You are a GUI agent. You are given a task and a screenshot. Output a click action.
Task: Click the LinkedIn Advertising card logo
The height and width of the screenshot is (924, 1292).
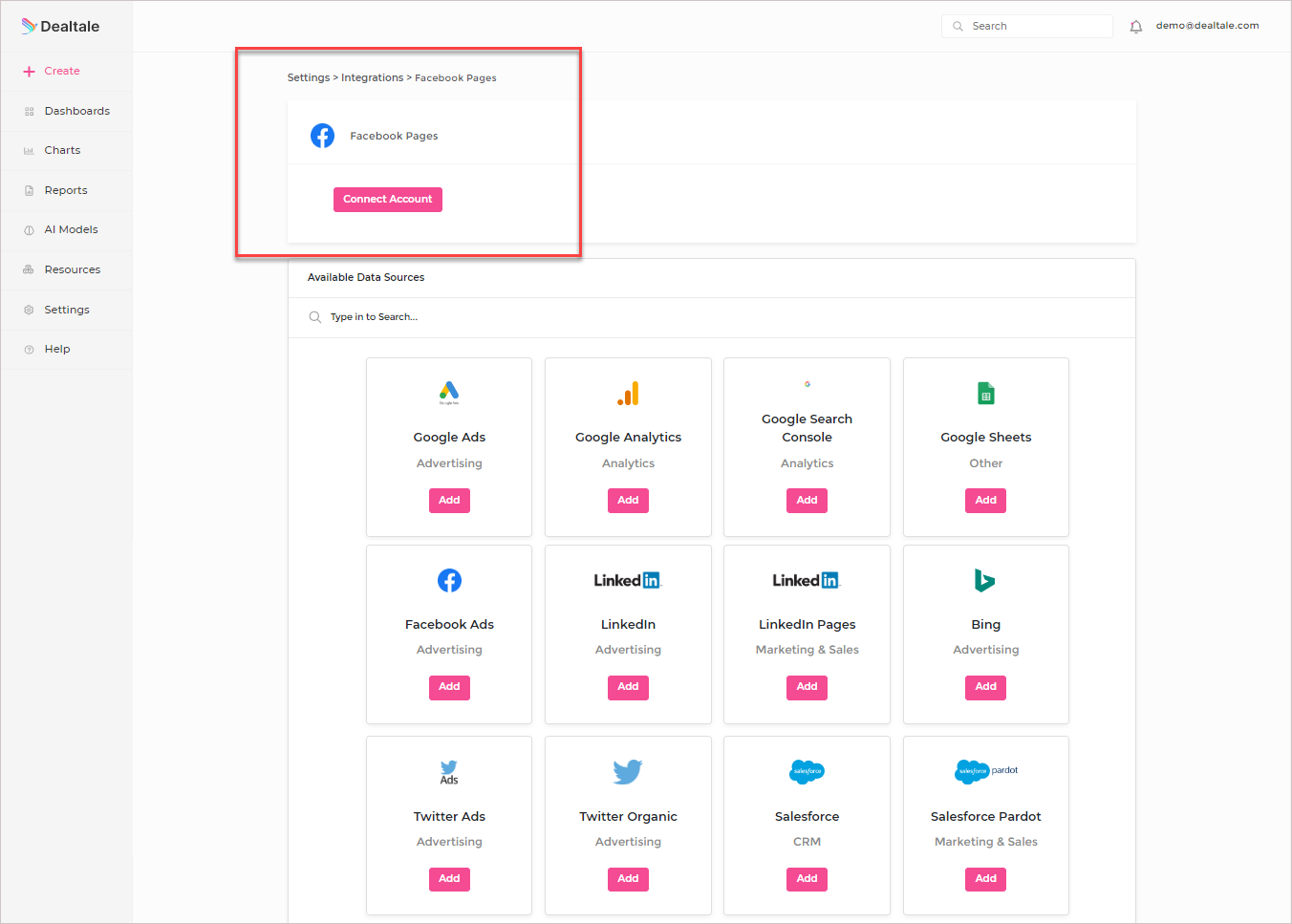(x=628, y=580)
